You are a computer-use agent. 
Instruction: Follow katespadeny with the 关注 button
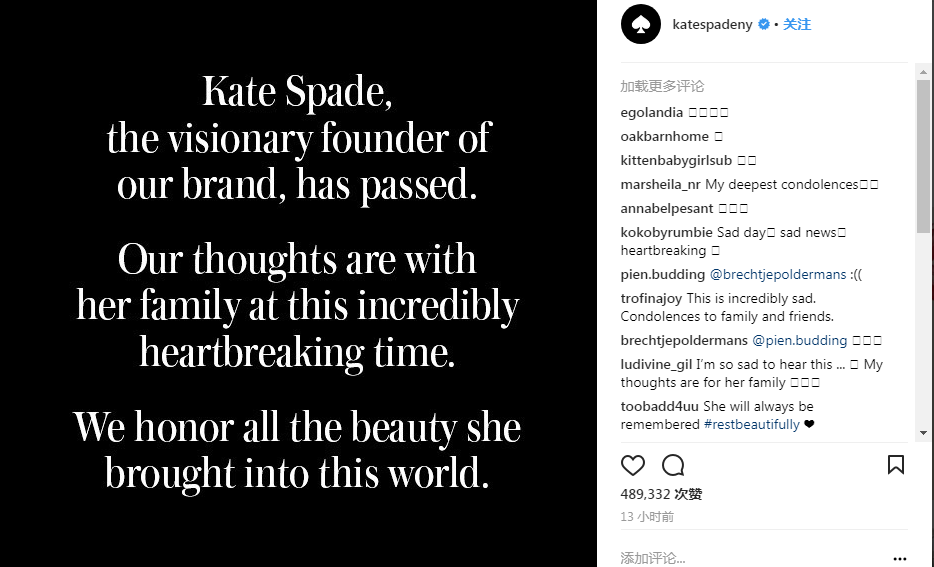[797, 24]
